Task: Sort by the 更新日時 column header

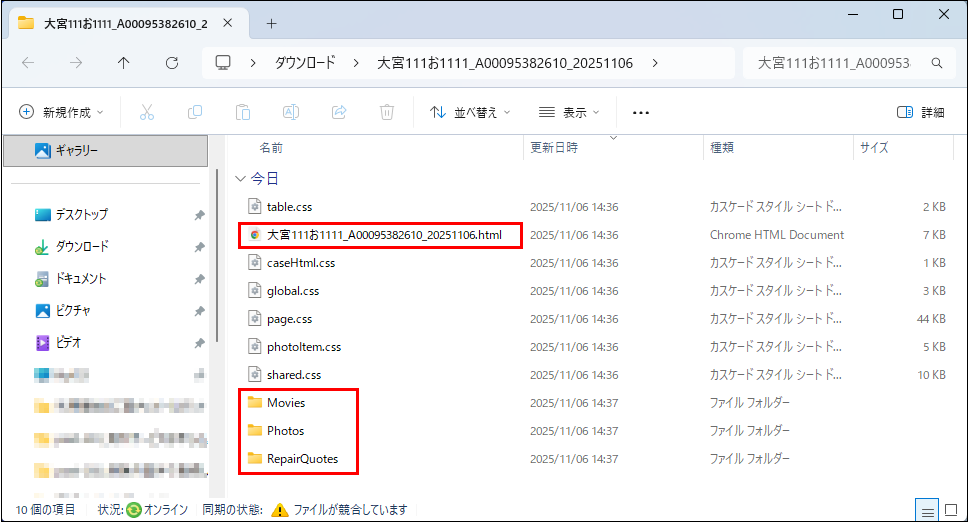Action: [554, 147]
